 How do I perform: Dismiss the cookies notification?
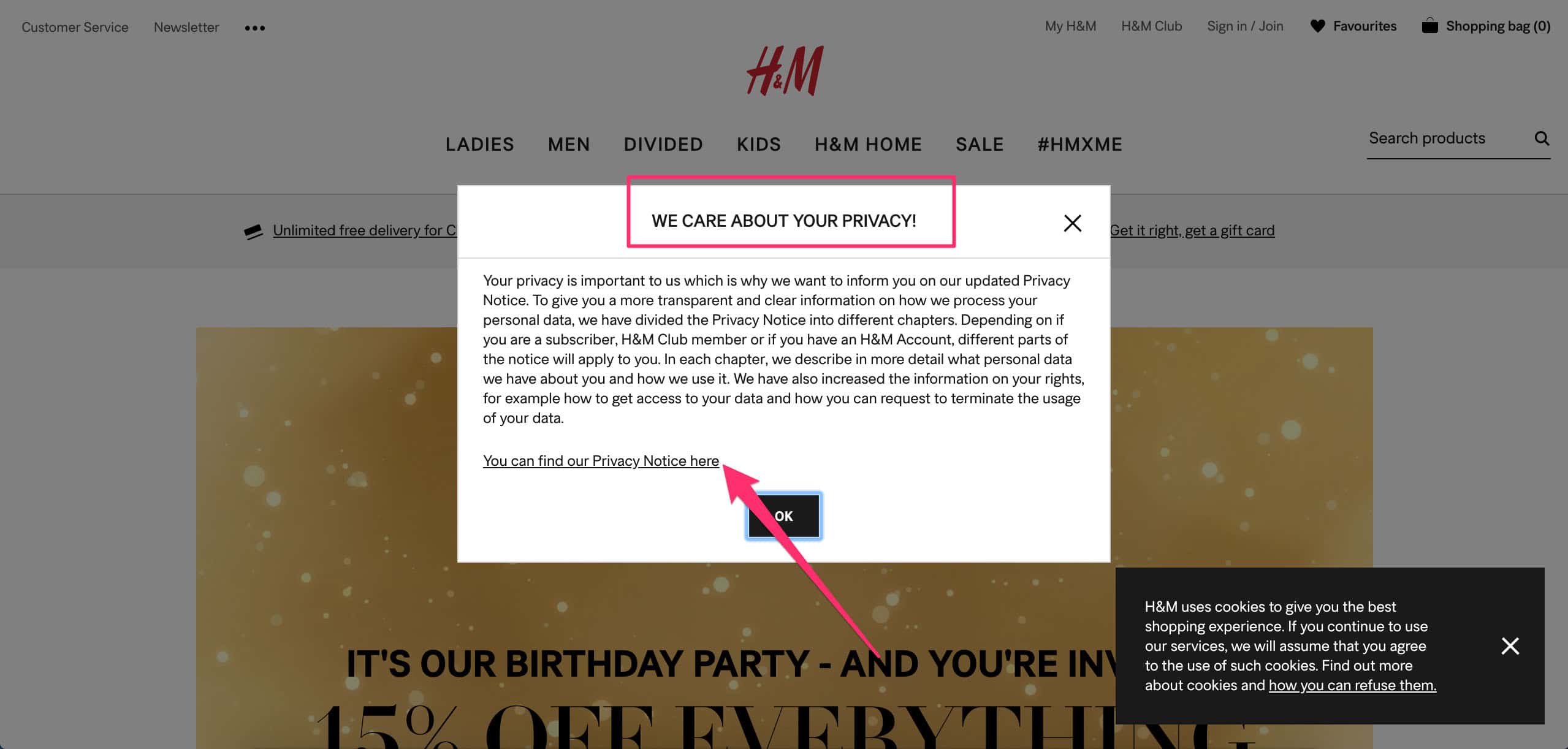[x=1510, y=645]
